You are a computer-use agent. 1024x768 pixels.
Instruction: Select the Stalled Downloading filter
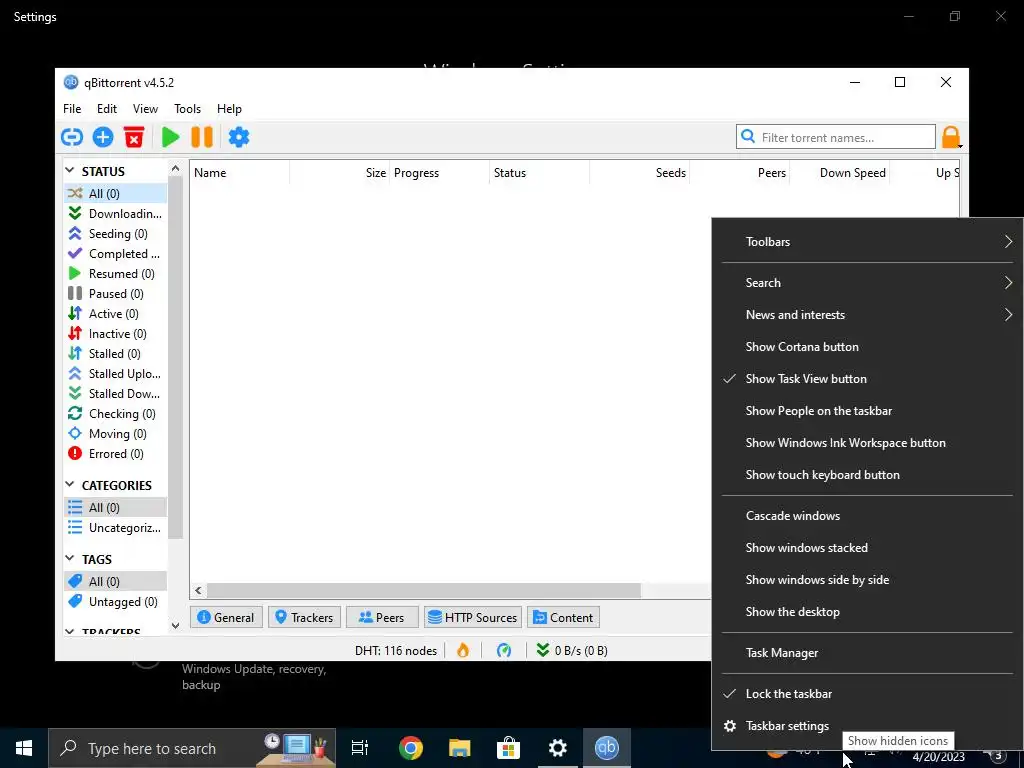(x=115, y=394)
